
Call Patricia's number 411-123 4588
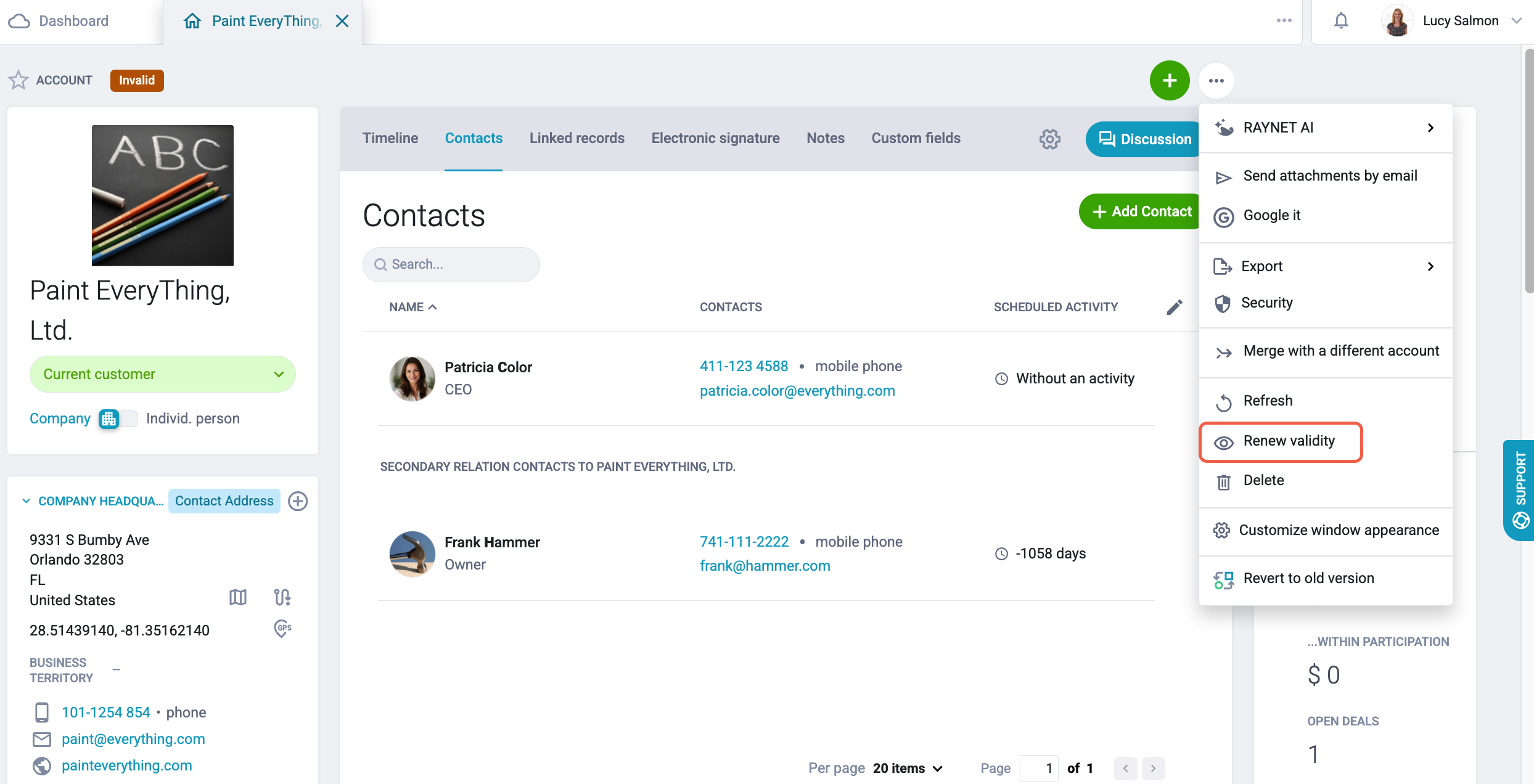point(744,366)
